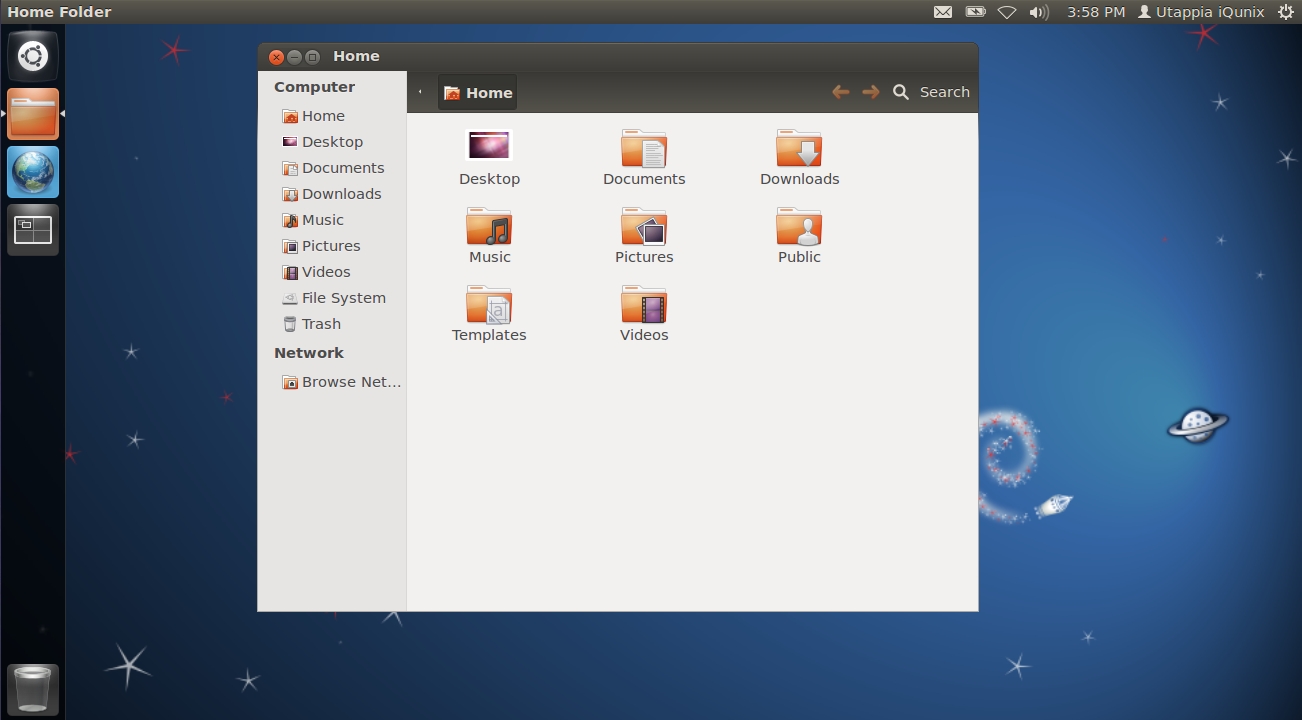The image size is (1302, 720).
Task: Open the Music folder icon
Action: coord(489,228)
